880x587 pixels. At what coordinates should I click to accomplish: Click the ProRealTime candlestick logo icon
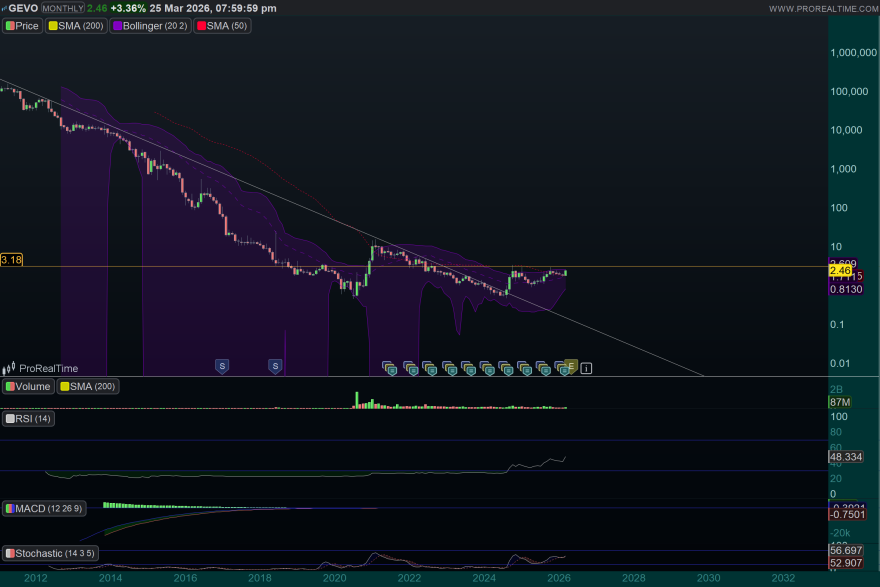(x=10, y=368)
